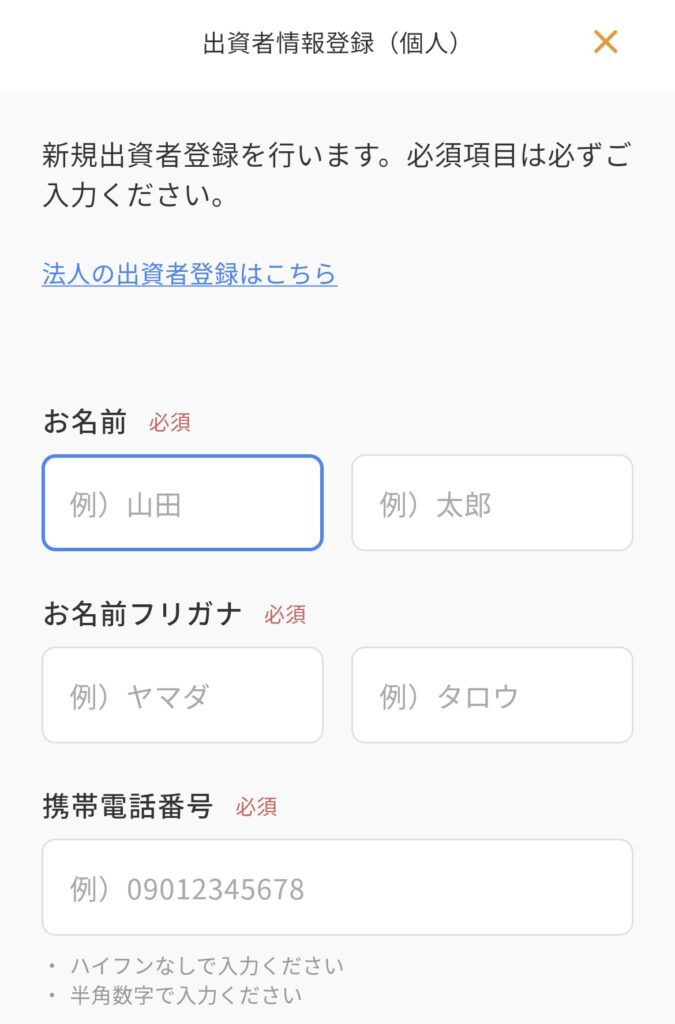Click the mobile phone number input field
The height and width of the screenshot is (1024, 675).
click(337, 886)
